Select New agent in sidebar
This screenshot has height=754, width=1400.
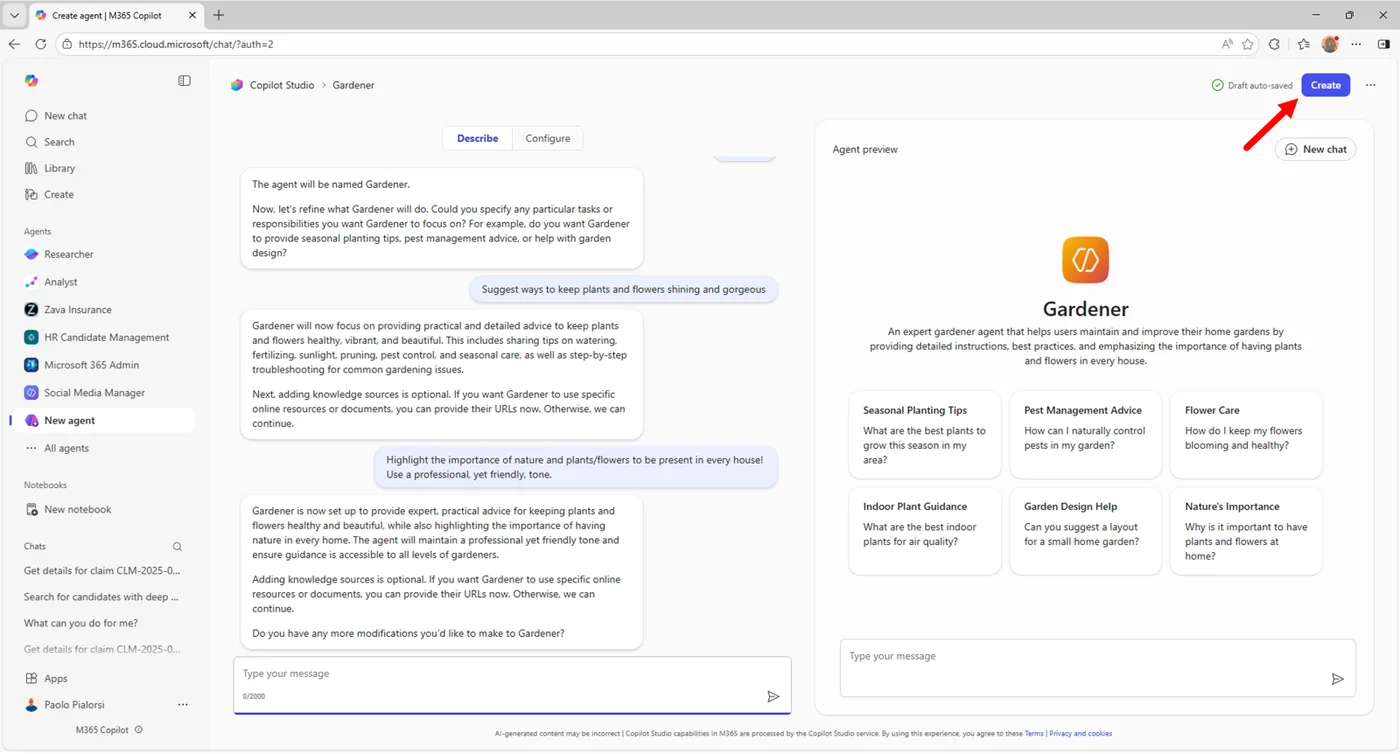[x=102, y=421]
